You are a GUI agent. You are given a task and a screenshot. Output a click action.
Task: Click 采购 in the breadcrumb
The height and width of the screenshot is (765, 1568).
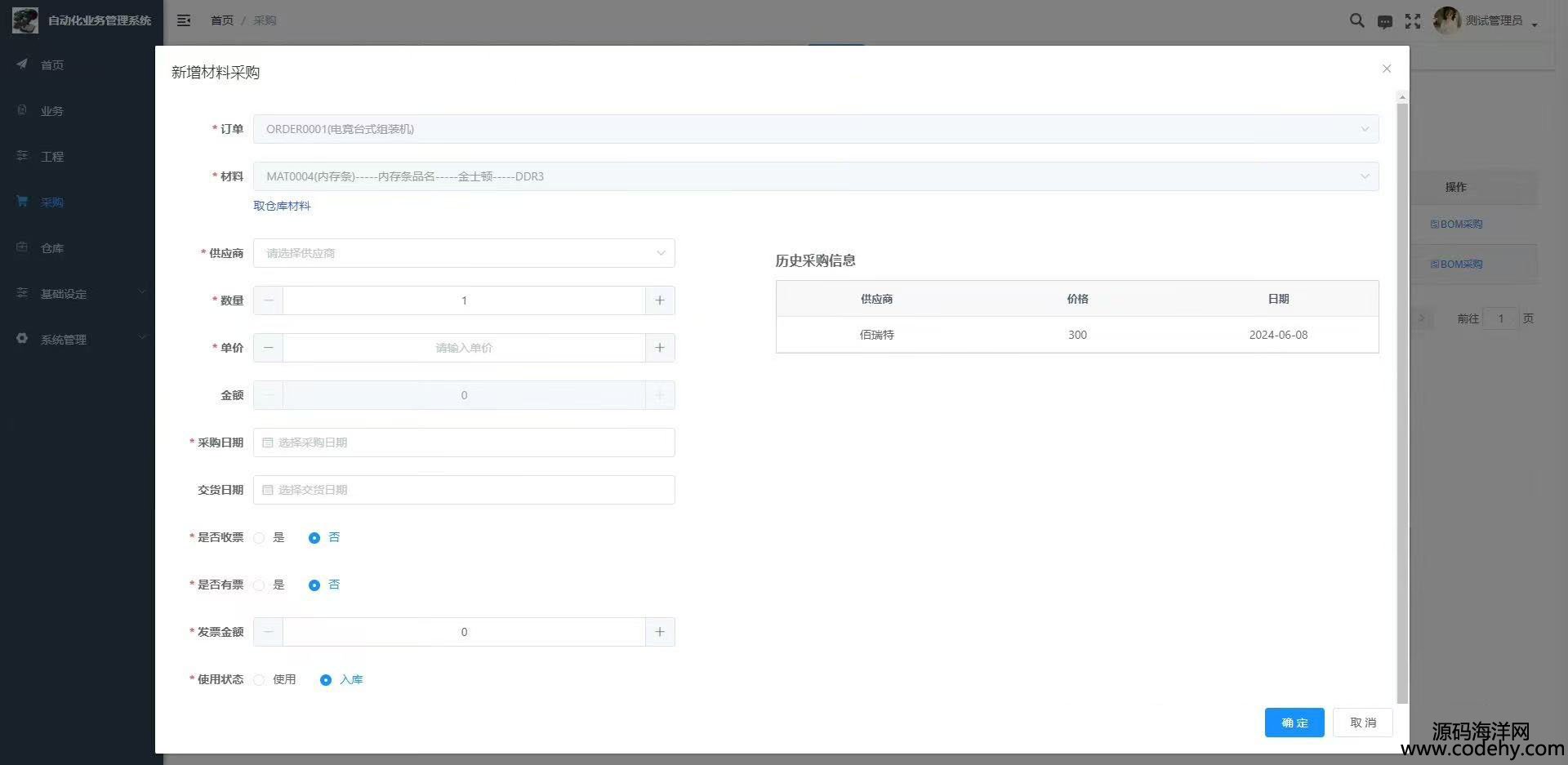pos(265,20)
